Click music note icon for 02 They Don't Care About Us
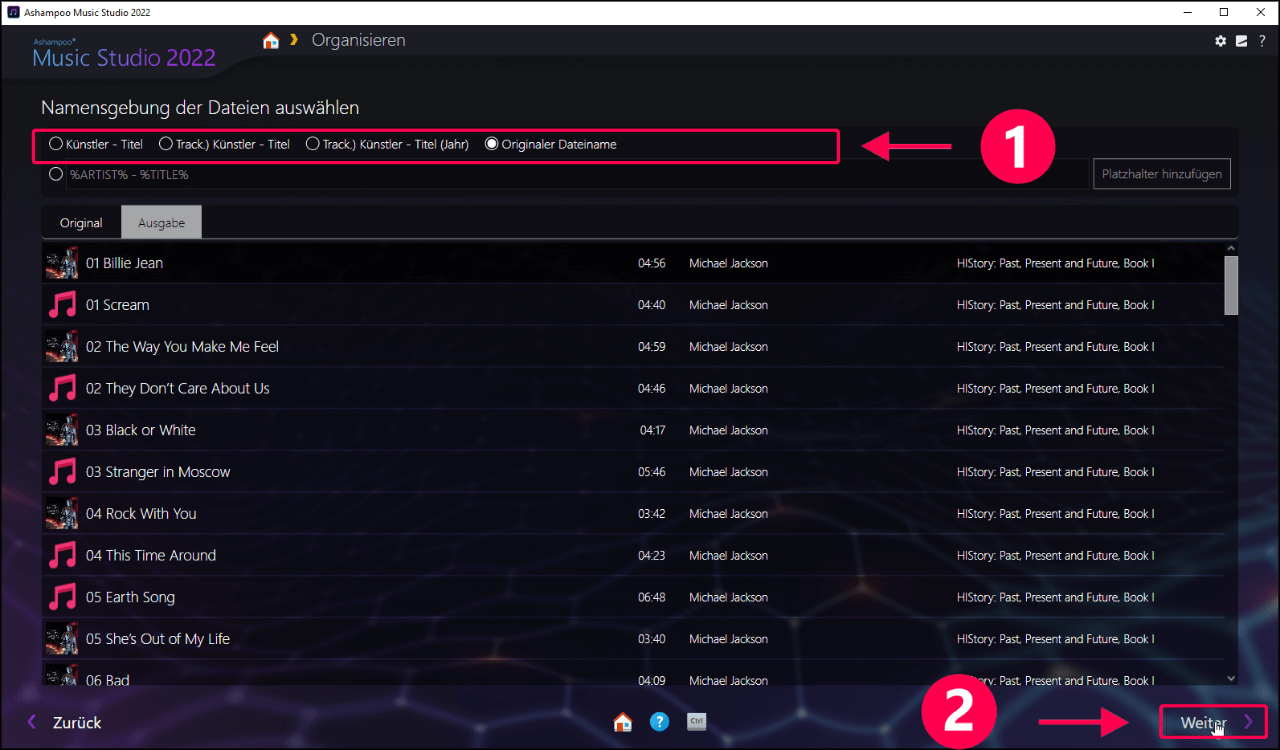Viewport: 1280px width, 750px height. click(62, 388)
